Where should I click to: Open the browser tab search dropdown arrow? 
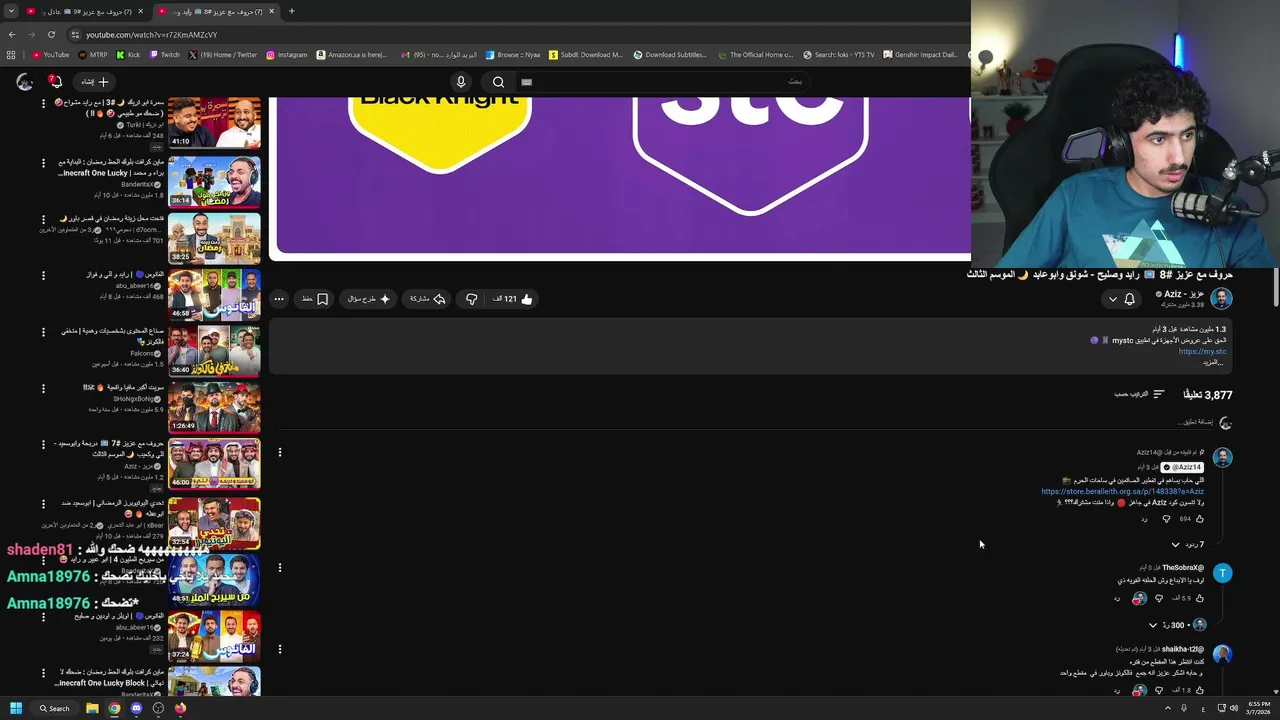[11, 11]
